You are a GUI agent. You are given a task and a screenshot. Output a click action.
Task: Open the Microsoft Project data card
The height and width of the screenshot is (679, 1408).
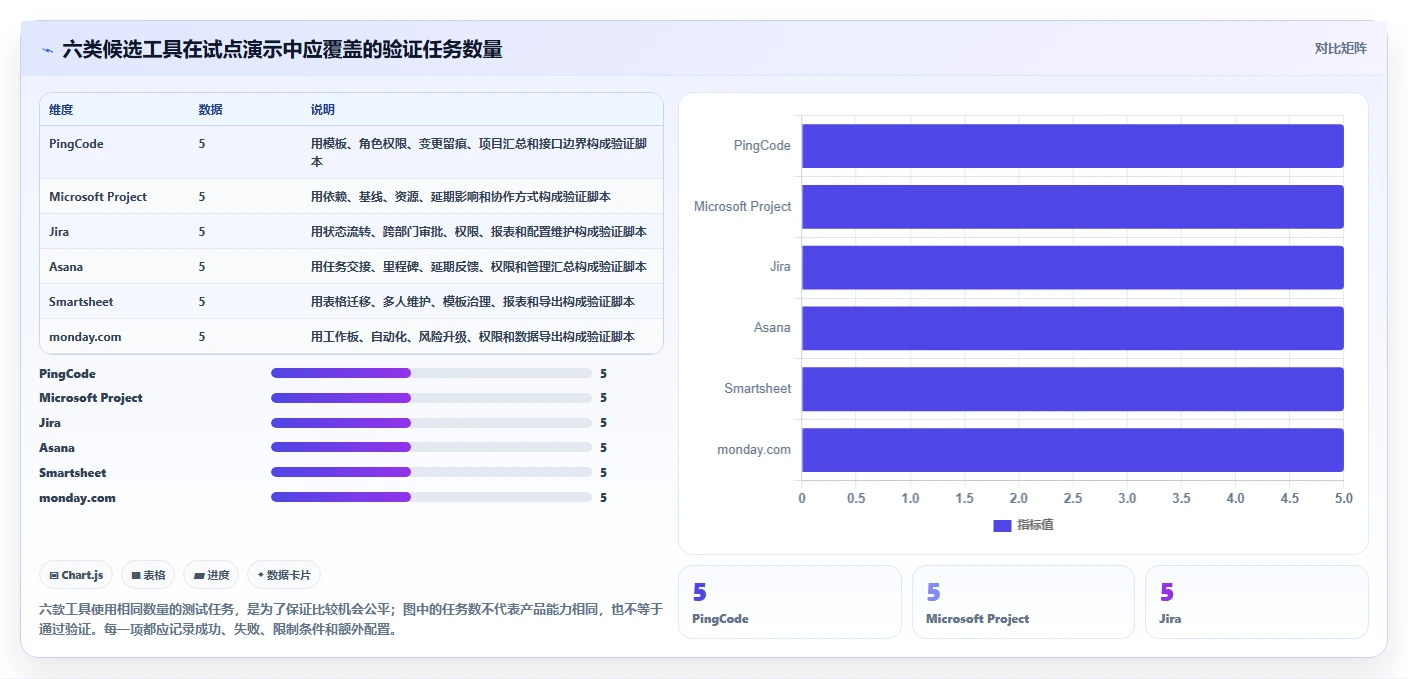click(x=1023, y=602)
